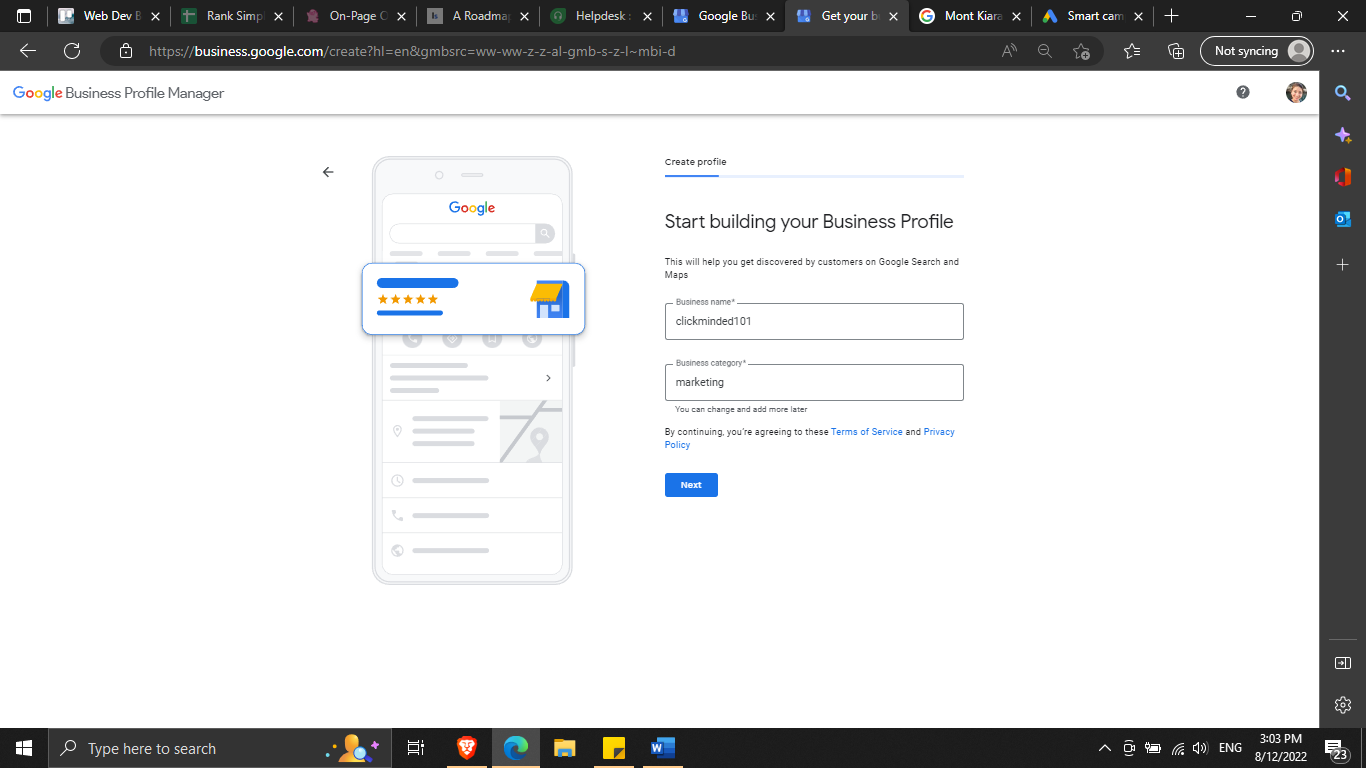Open the Terms of Service link
The image size is (1366, 768).
866,432
